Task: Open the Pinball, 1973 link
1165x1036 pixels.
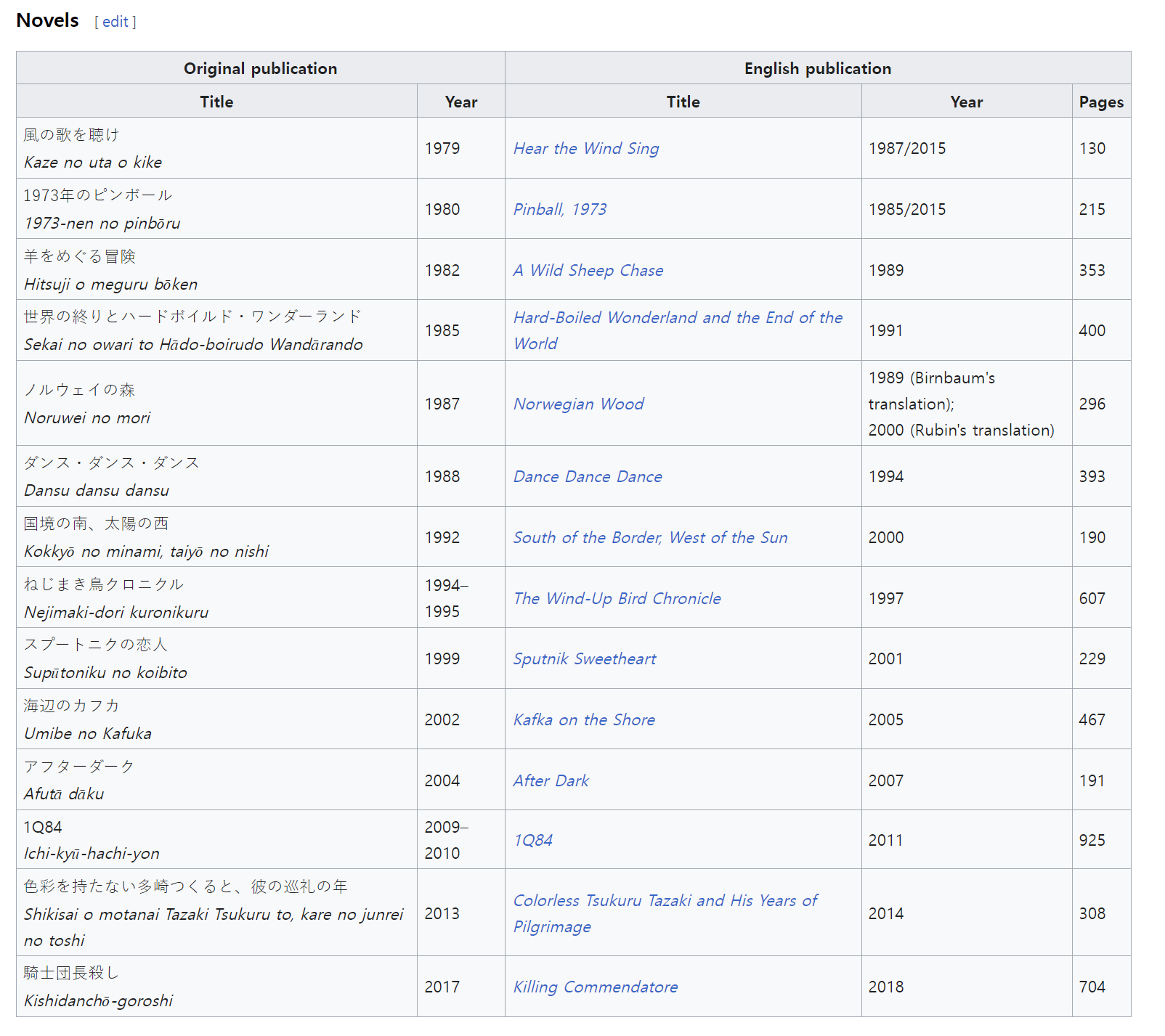Action: [x=560, y=209]
